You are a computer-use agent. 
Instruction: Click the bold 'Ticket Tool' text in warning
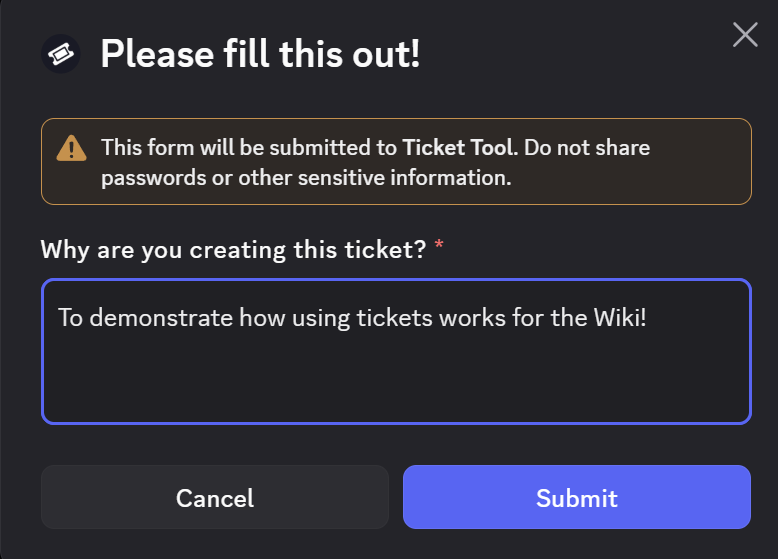pyautogui.click(x=458, y=148)
